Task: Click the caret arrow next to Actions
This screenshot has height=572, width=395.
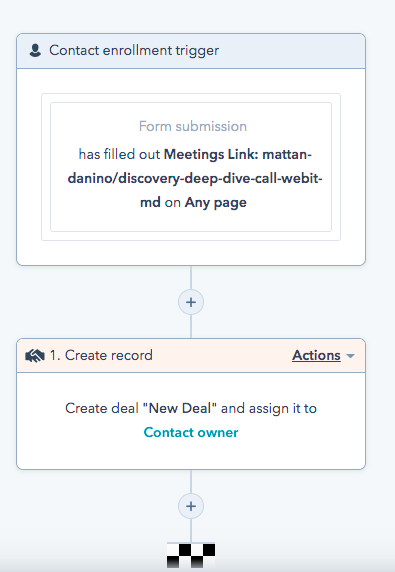Action: point(350,356)
